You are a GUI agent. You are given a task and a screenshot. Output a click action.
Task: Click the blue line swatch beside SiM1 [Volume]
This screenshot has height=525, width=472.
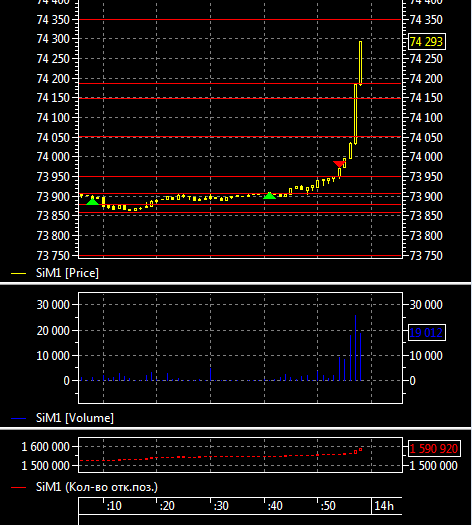tap(18, 419)
